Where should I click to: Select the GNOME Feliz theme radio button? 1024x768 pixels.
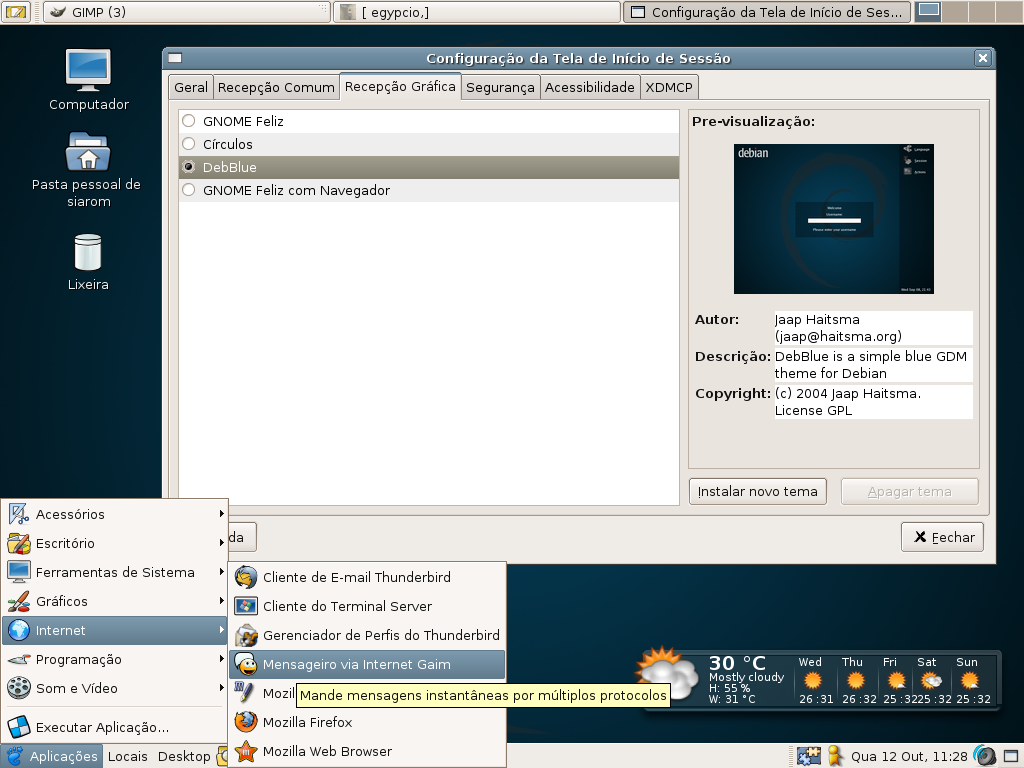[189, 121]
